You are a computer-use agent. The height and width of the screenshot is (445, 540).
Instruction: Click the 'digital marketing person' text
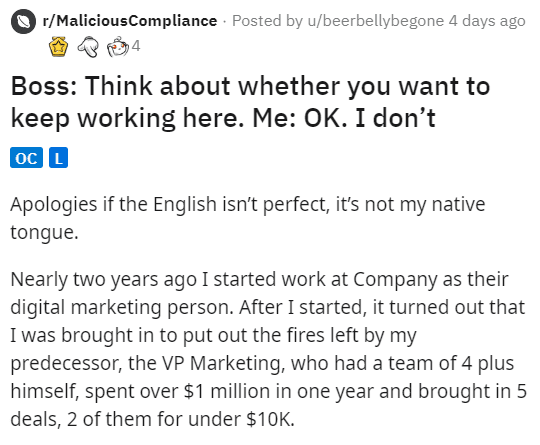pos(122,307)
